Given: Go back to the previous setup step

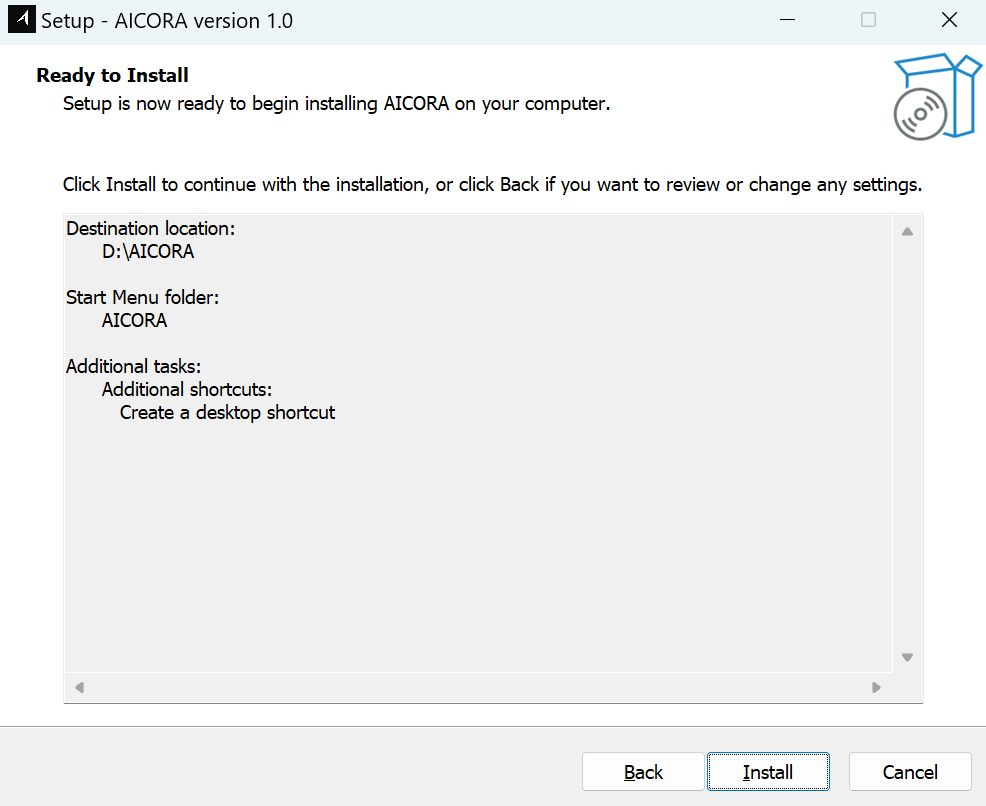Looking at the screenshot, I should coord(643,772).
